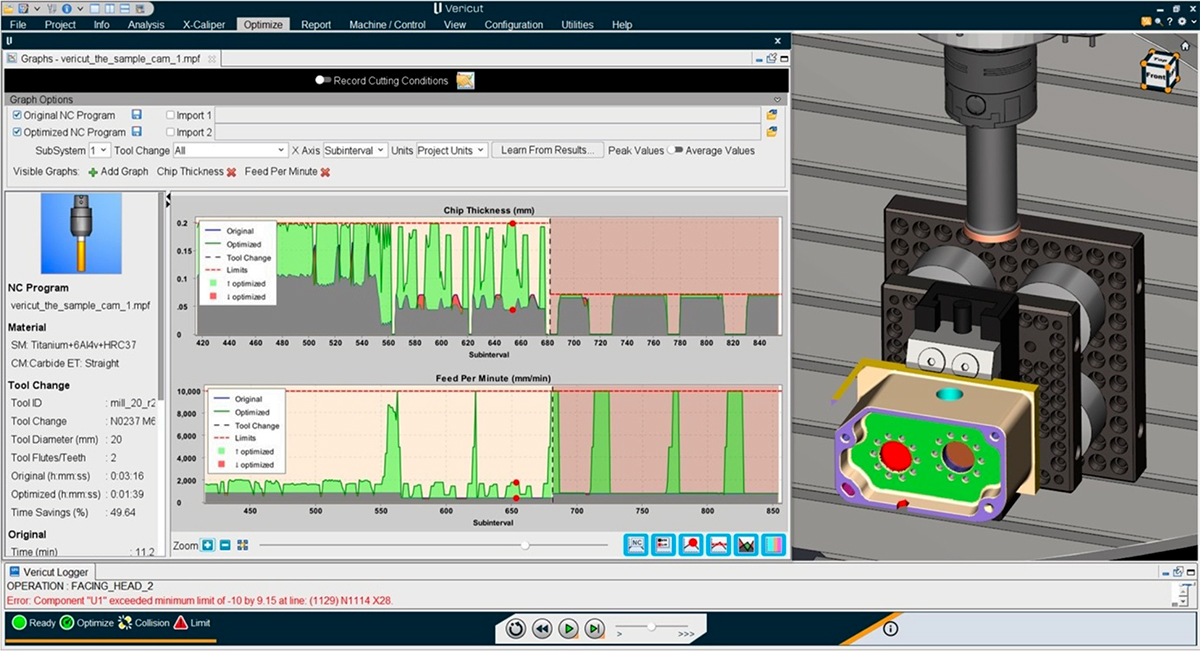This screenshot has height=651, width=1200.
Task: Click the Front face of view cube
Action: click(1156, 74)
